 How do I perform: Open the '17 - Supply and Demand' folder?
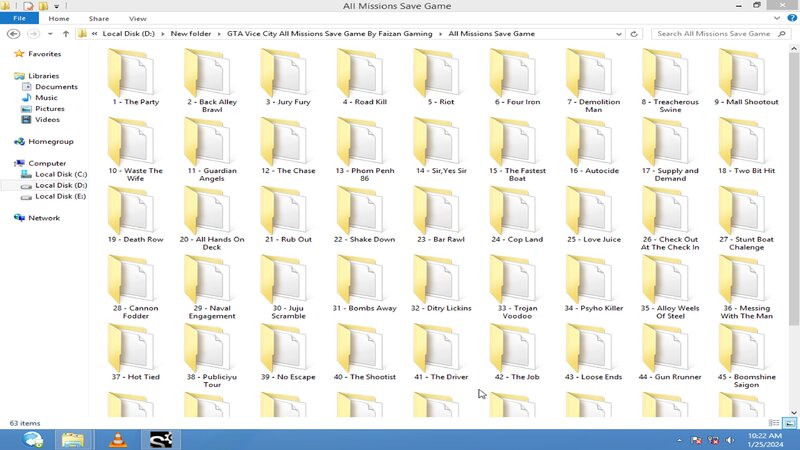pyautogui.click(x=670, y=150)
